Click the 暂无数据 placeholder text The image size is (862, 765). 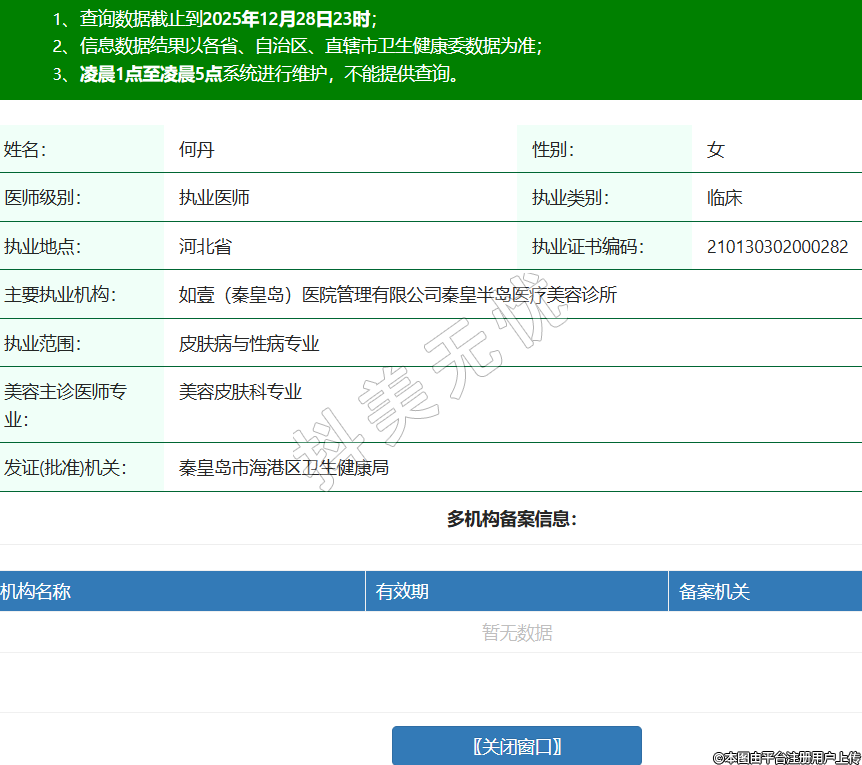pos(517,633)
